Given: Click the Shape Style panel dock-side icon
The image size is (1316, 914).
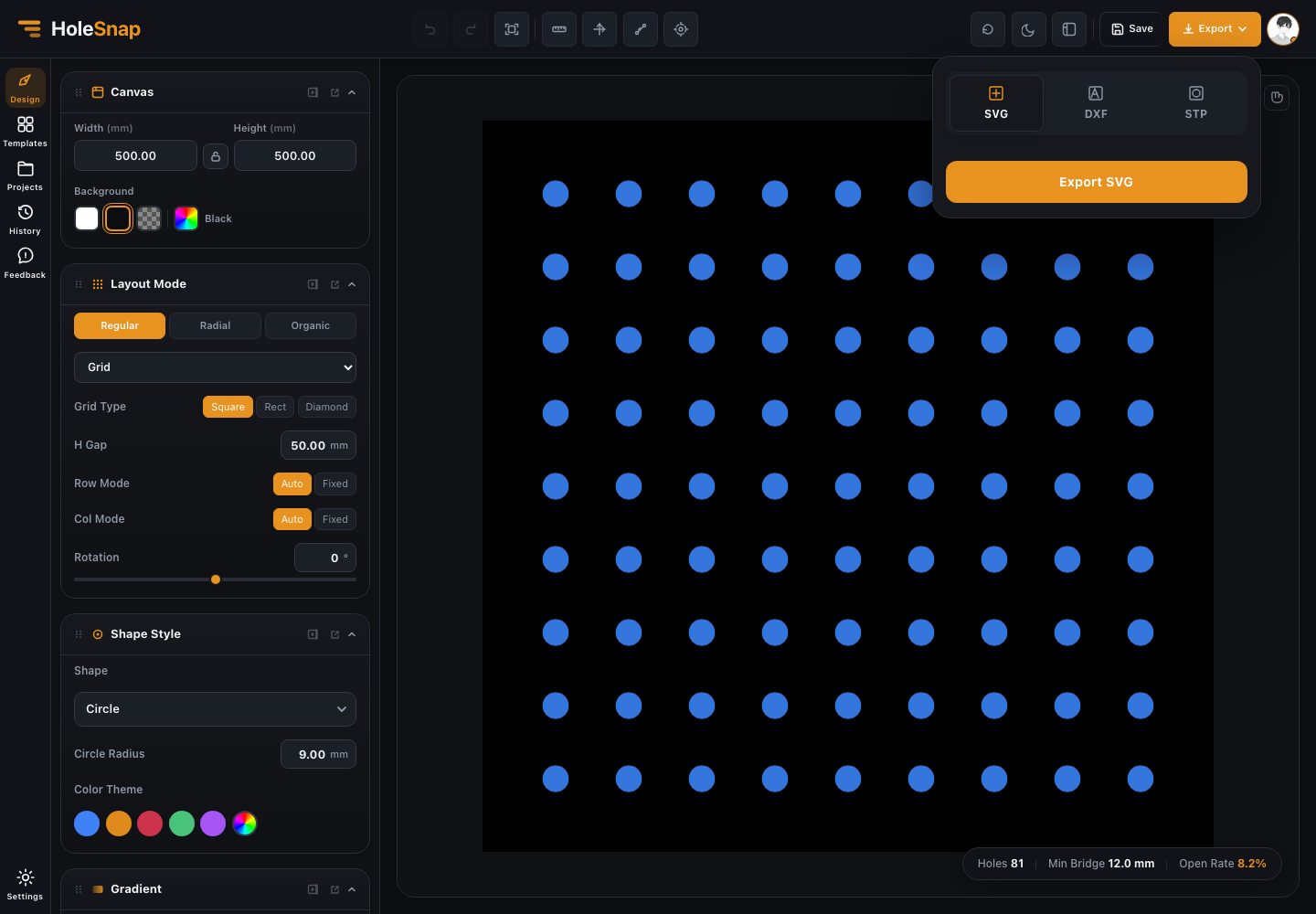Looking at the screenshot, I should [313, 634].
